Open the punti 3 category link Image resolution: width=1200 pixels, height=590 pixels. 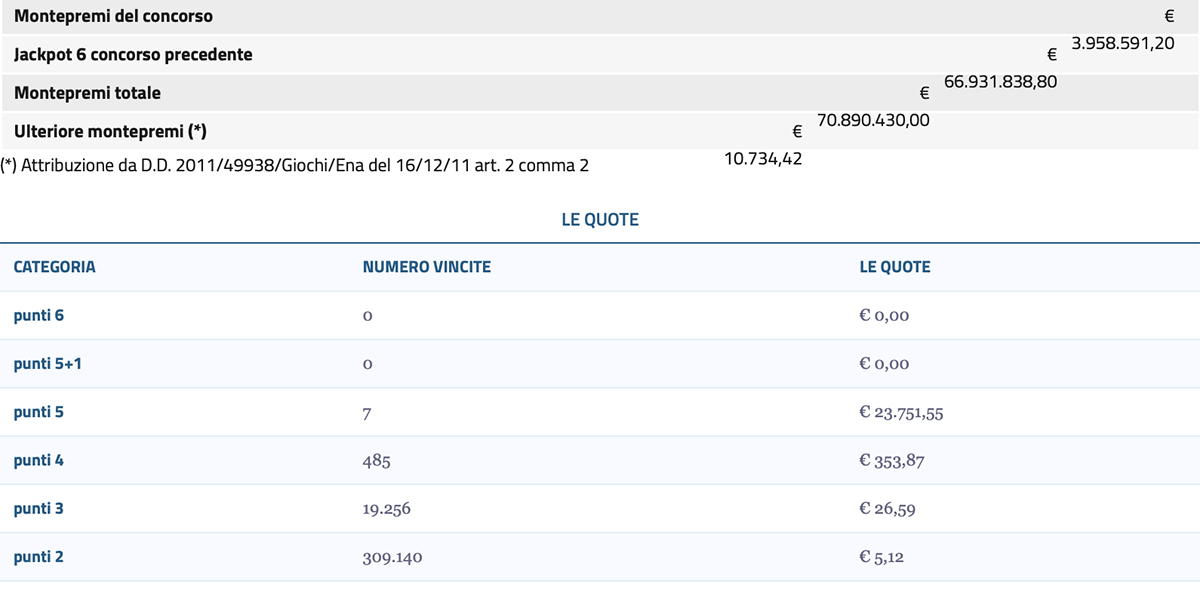click(x=38, y=508)
